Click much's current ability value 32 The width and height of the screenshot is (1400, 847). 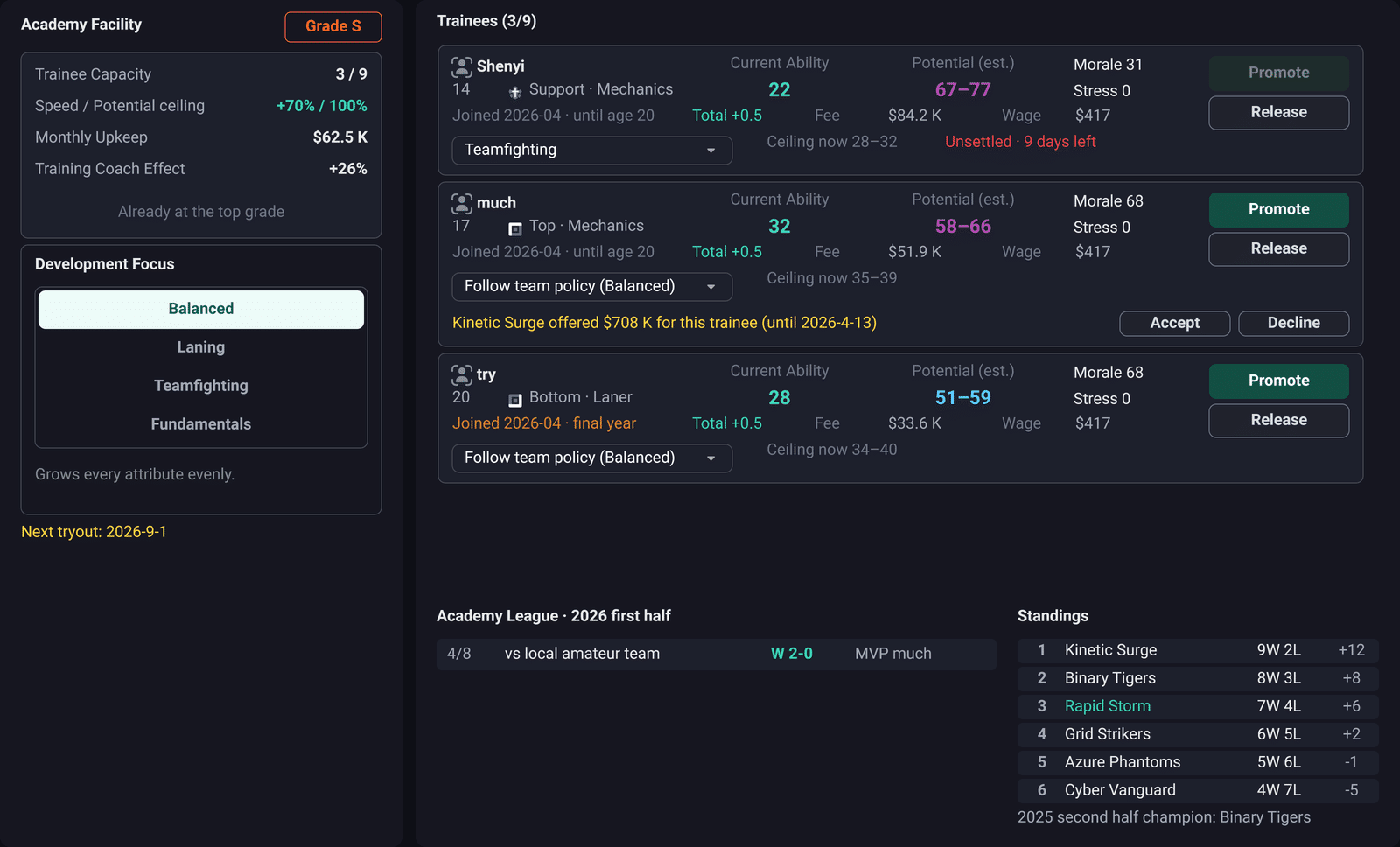[x=780, y=227]
